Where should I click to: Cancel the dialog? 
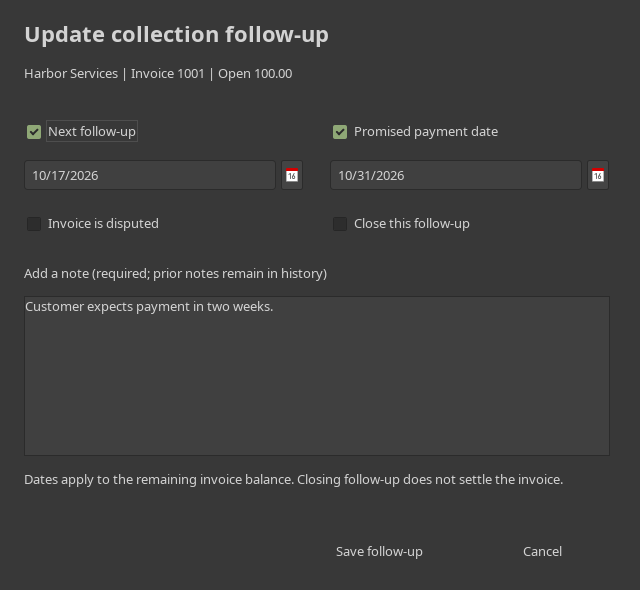(542, 552)
